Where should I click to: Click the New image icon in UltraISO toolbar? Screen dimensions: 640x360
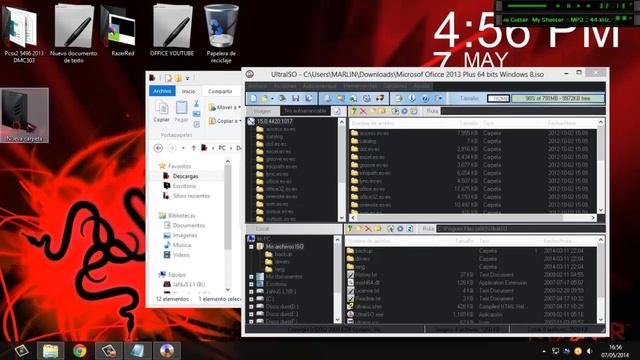(x=253, y=98)
